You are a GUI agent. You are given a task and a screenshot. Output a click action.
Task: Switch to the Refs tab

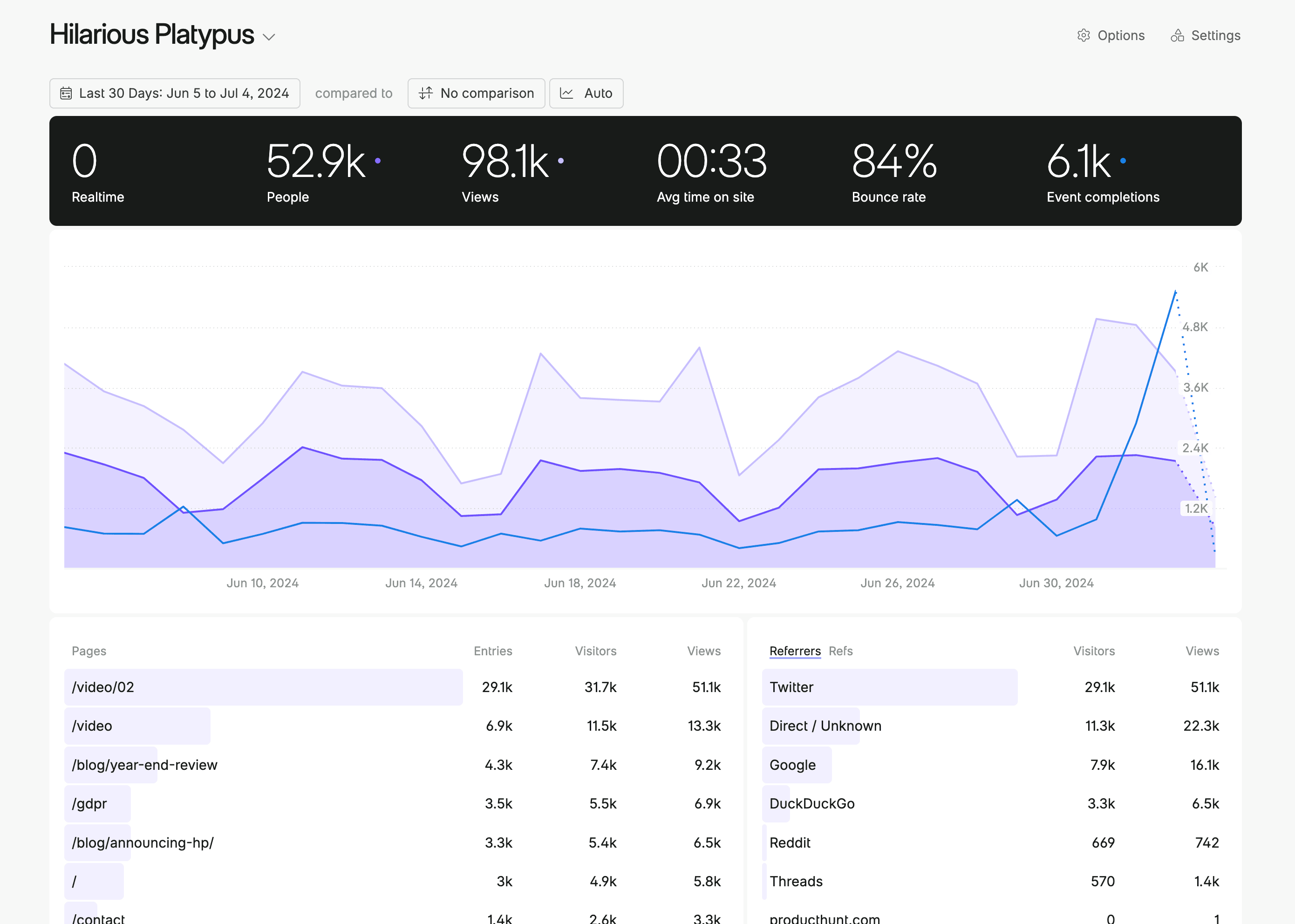(840, 651)
